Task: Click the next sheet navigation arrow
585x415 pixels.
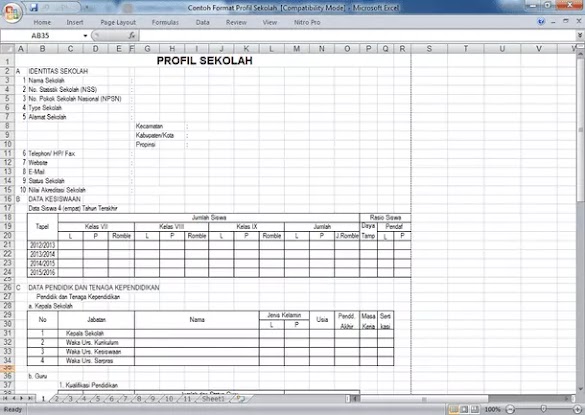Action: pyautogui.click(x=22, y=399)
